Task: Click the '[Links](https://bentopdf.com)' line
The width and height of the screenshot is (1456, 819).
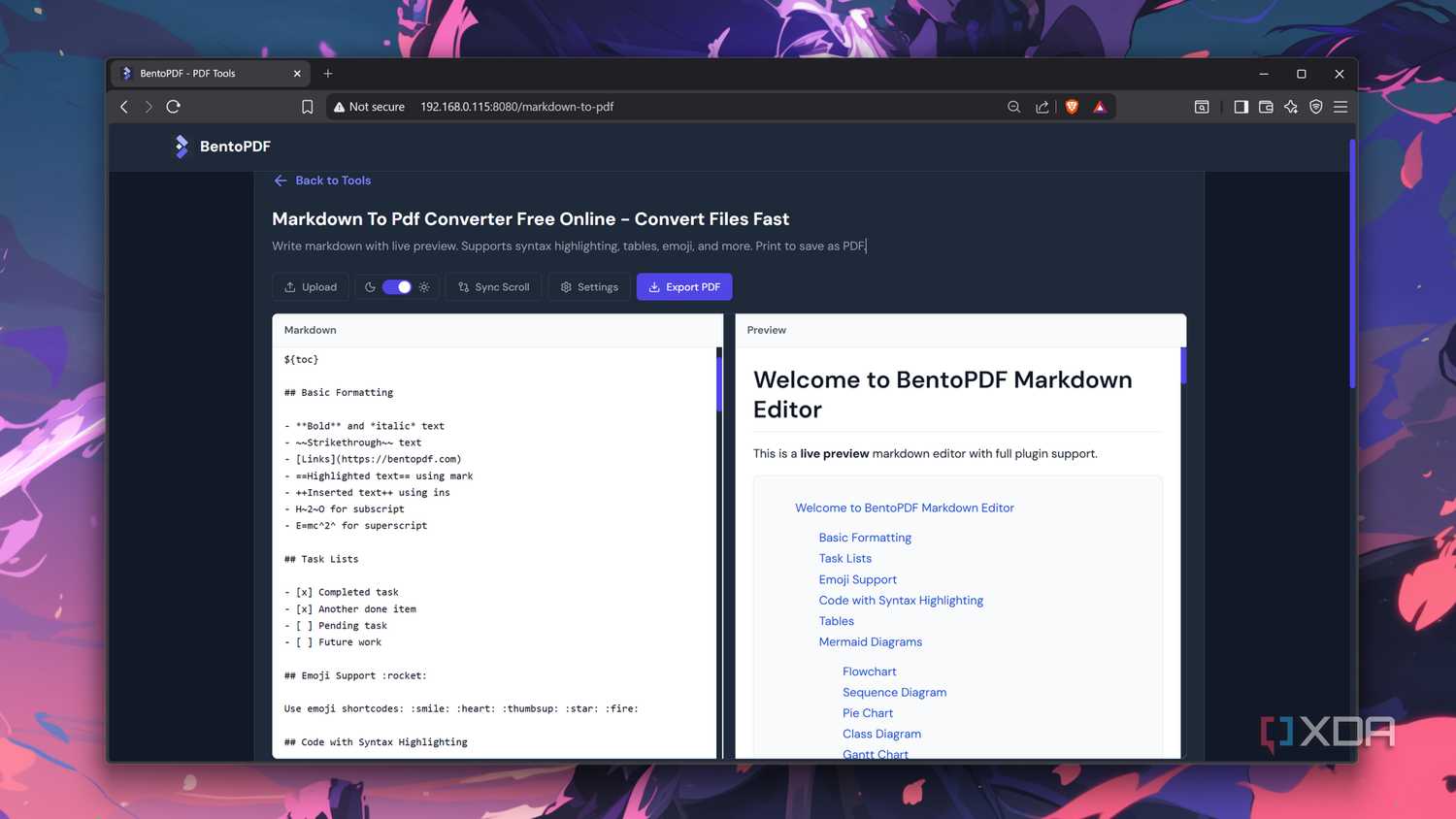Action: (x=373, y=459)
